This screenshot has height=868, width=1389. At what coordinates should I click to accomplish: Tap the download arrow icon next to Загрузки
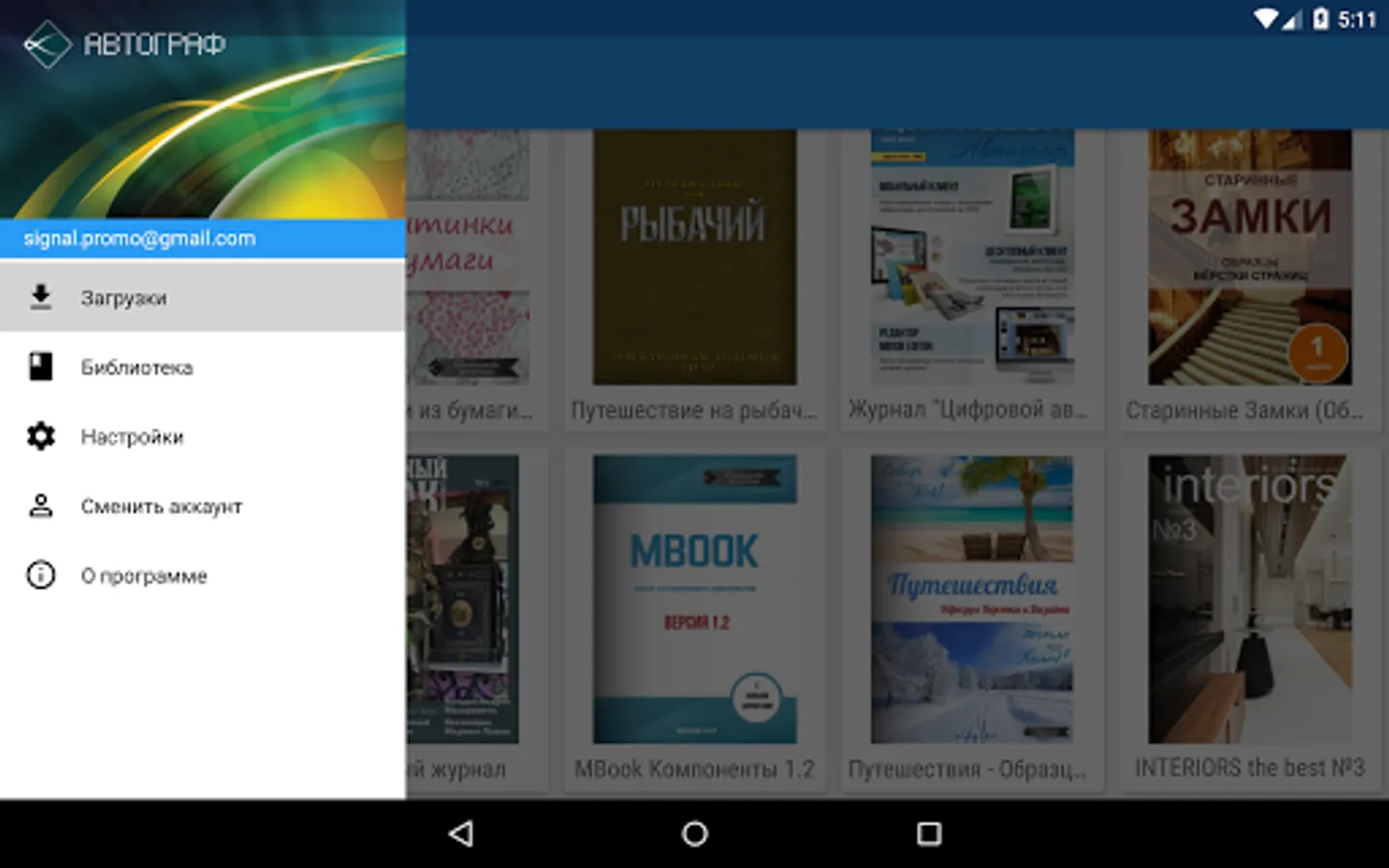coord(41,297)
